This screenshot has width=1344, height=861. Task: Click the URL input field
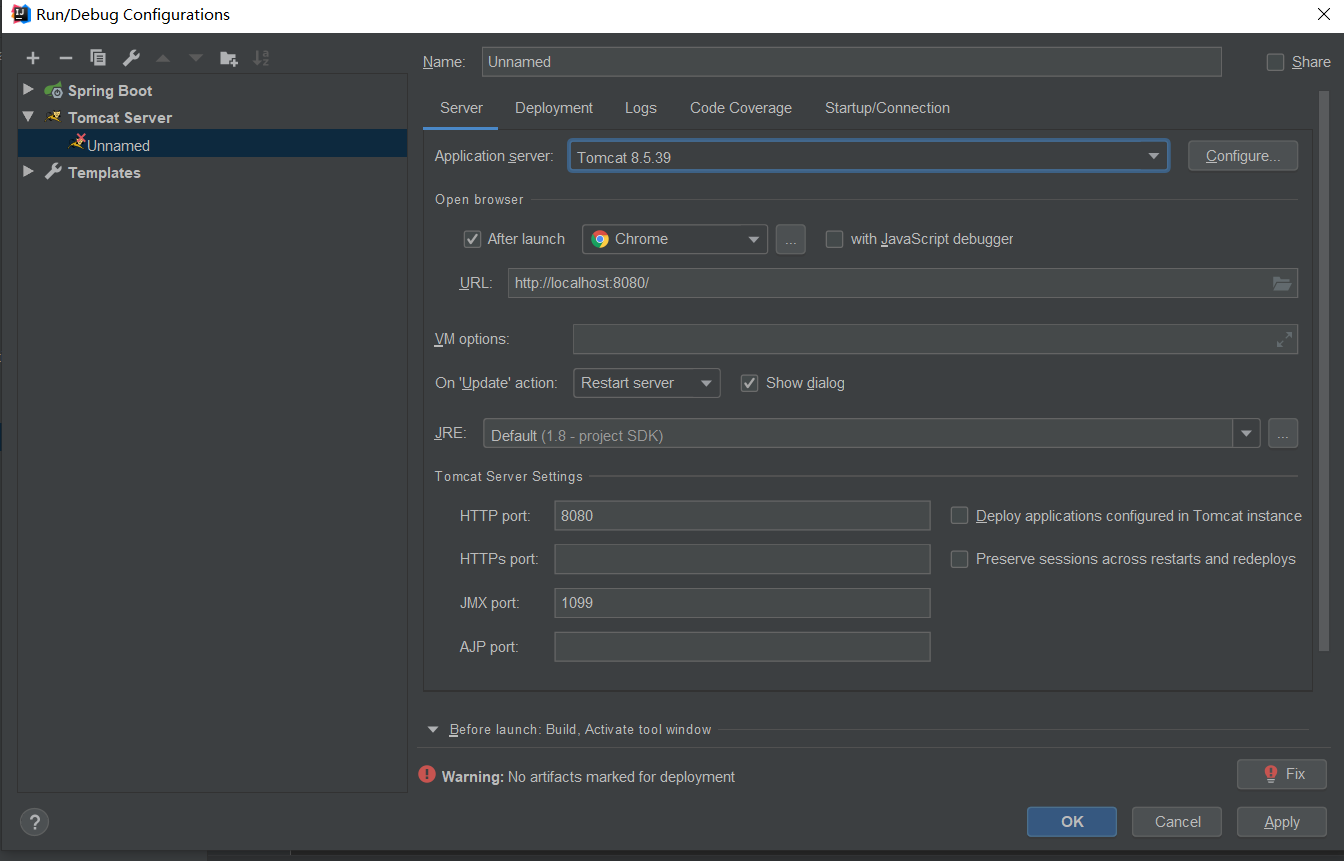coord(903,283)
